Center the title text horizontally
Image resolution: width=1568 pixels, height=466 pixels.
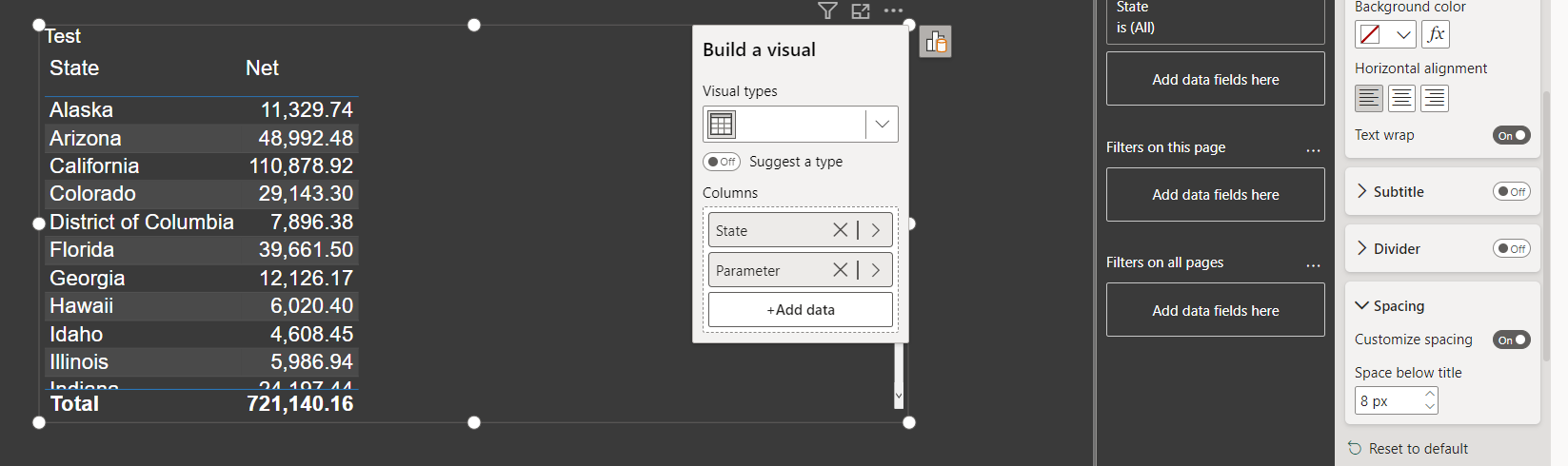point(1401,98)
